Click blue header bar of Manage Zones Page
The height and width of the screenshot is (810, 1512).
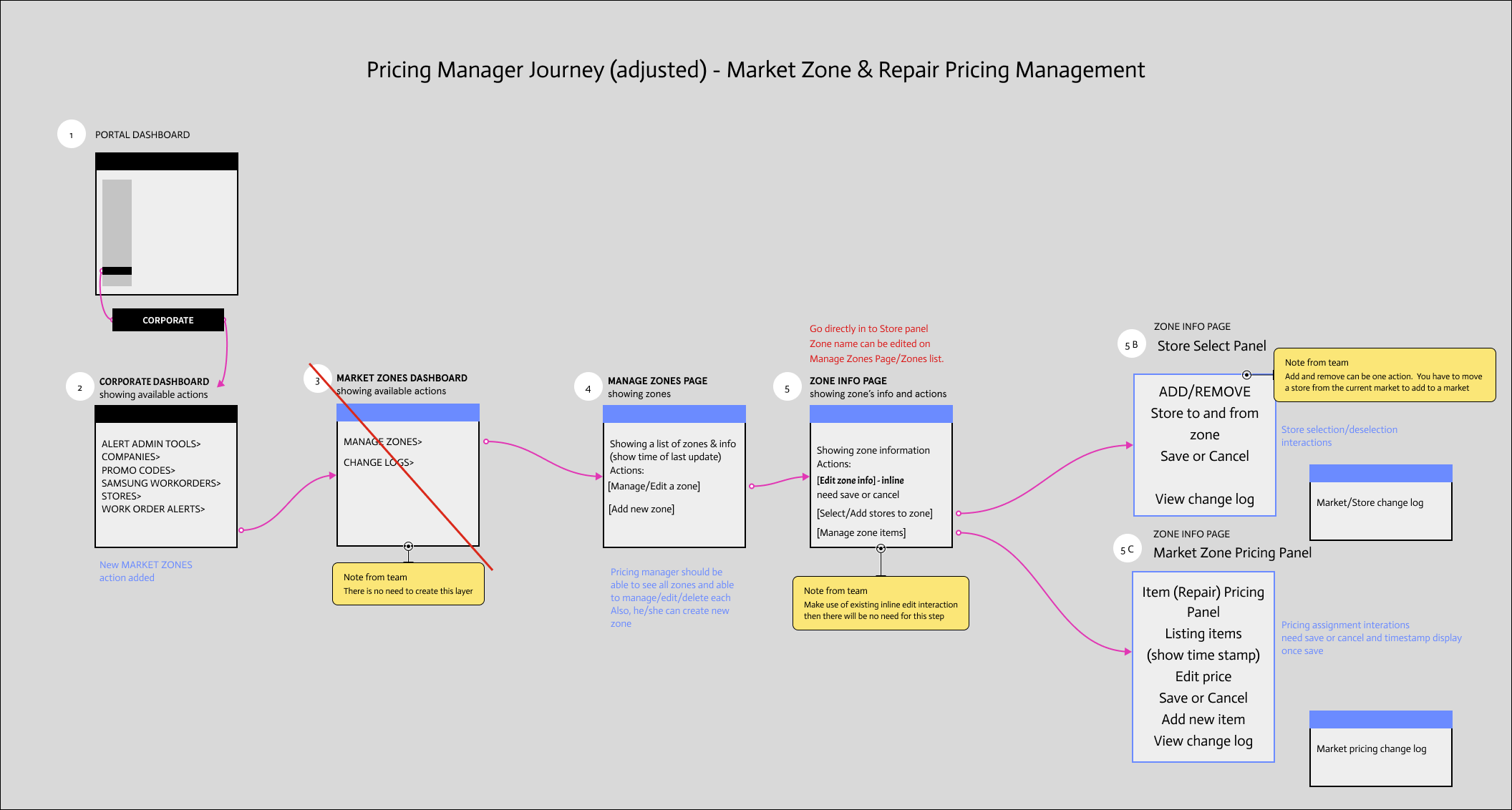pyautogui.click(x=674, y=414)
